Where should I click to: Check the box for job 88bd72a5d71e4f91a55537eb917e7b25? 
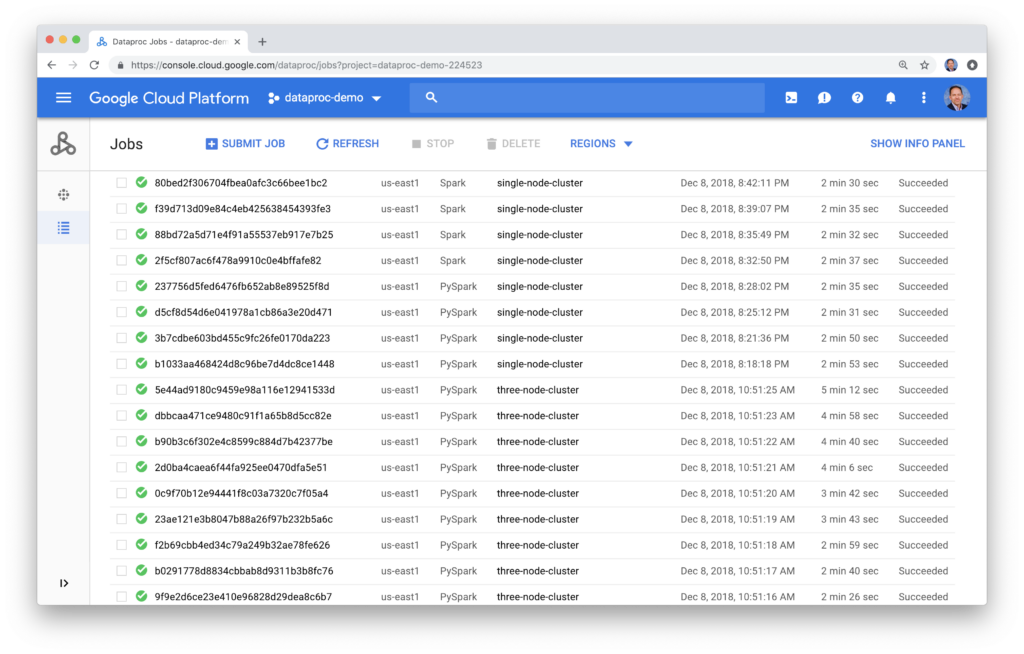(121, 235)
